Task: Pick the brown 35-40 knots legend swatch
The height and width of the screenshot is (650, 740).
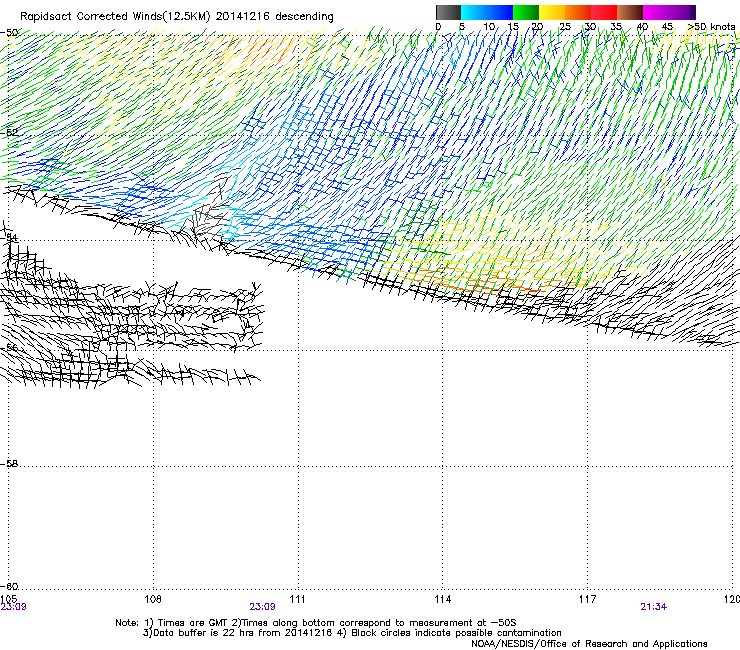Action: click(630, 12)
